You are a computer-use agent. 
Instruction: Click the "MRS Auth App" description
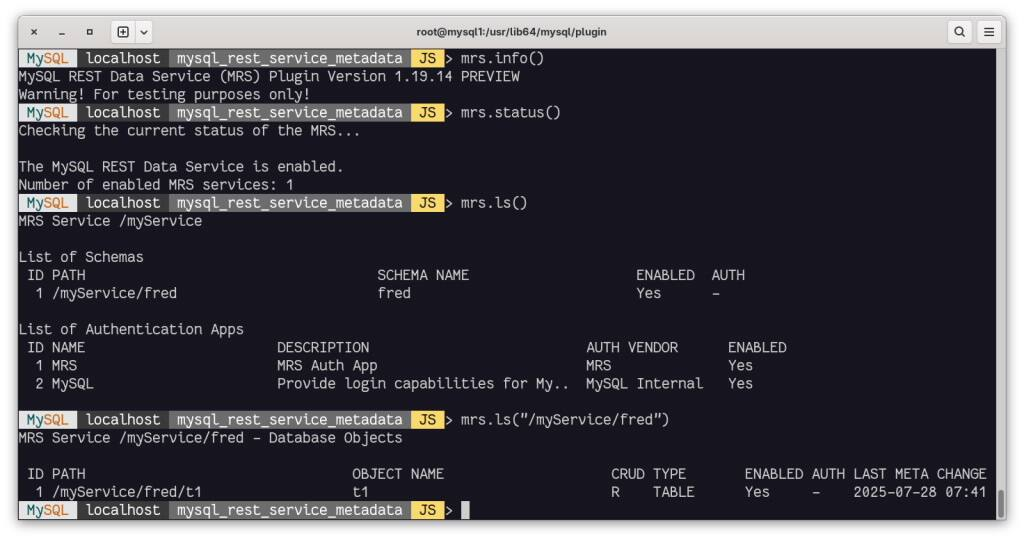tap(327, 366)
